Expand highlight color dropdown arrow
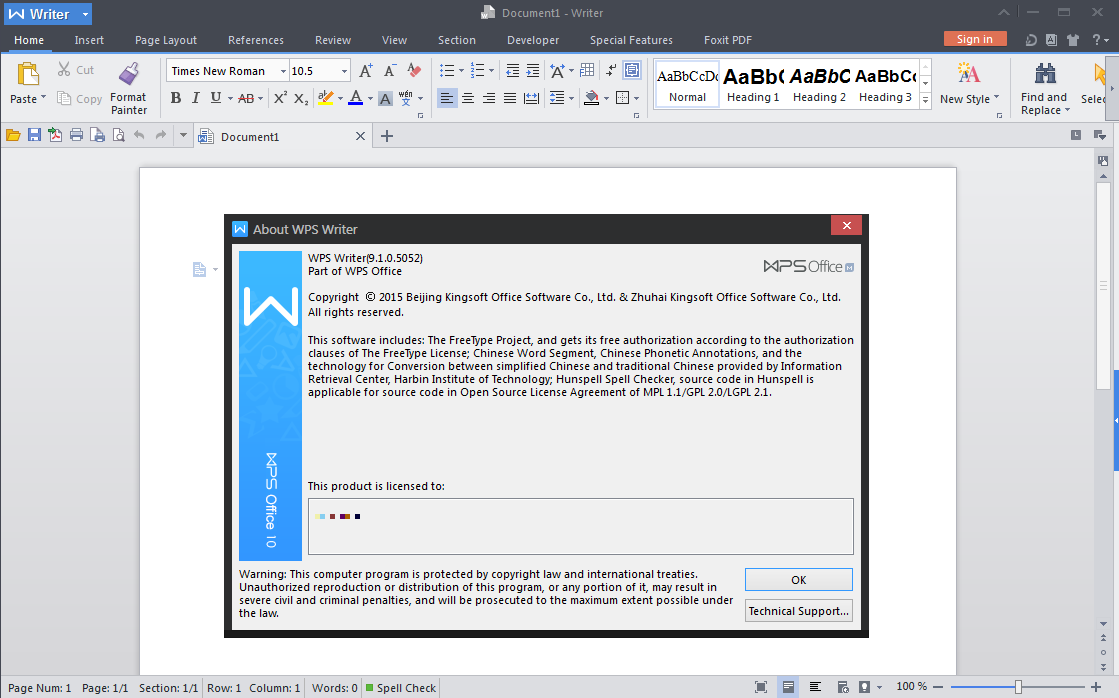This screenshot has width=1119, height=698. (340, 98)
